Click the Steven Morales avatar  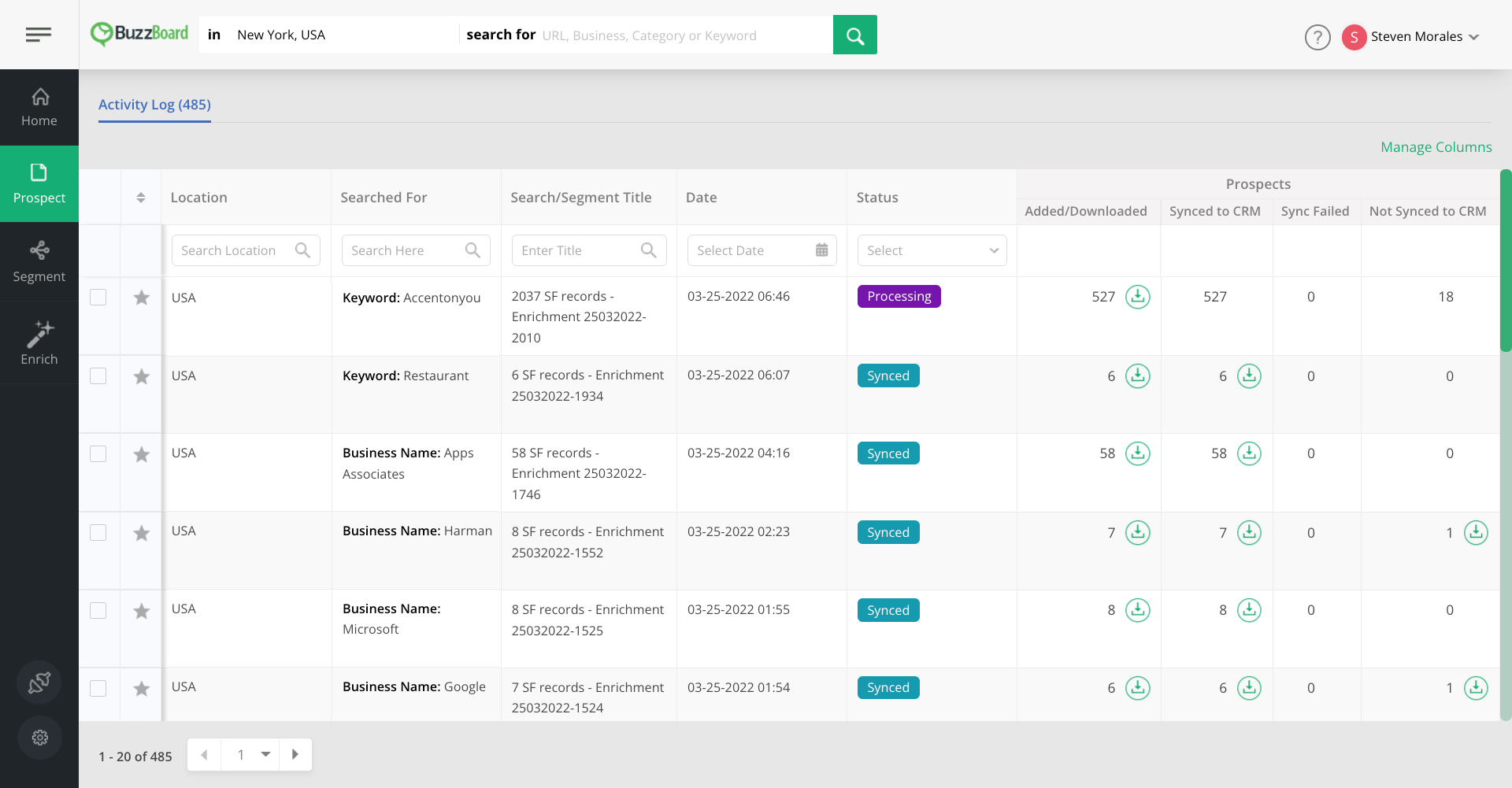[x=1354, y=37]
